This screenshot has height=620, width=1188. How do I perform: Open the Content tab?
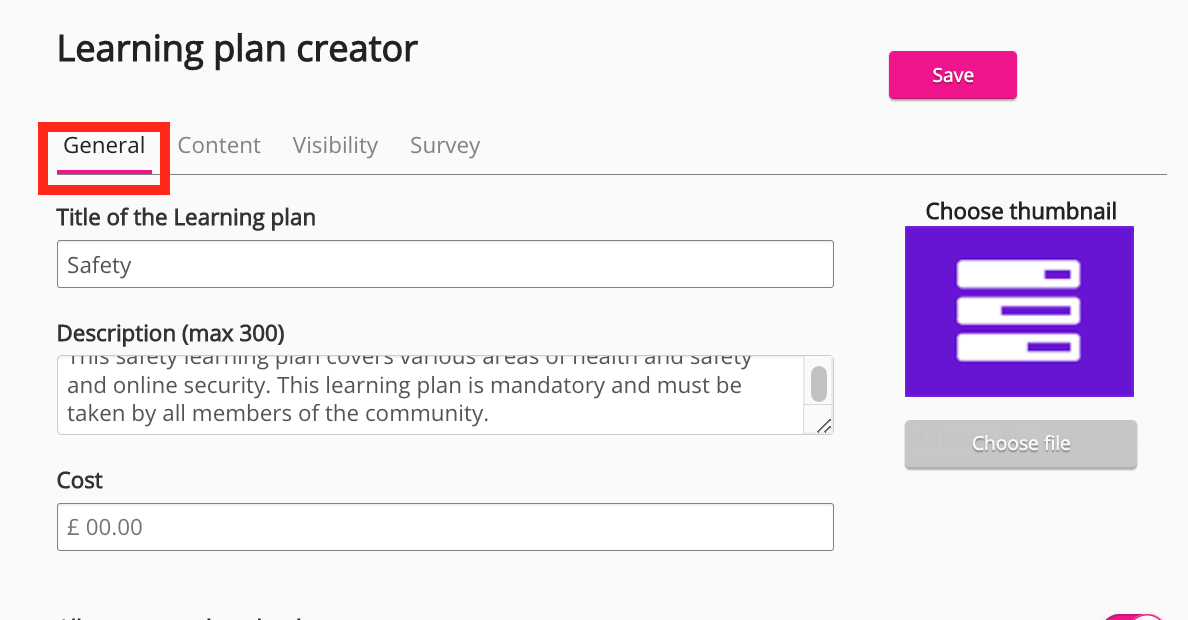click(x=219, y=146)
